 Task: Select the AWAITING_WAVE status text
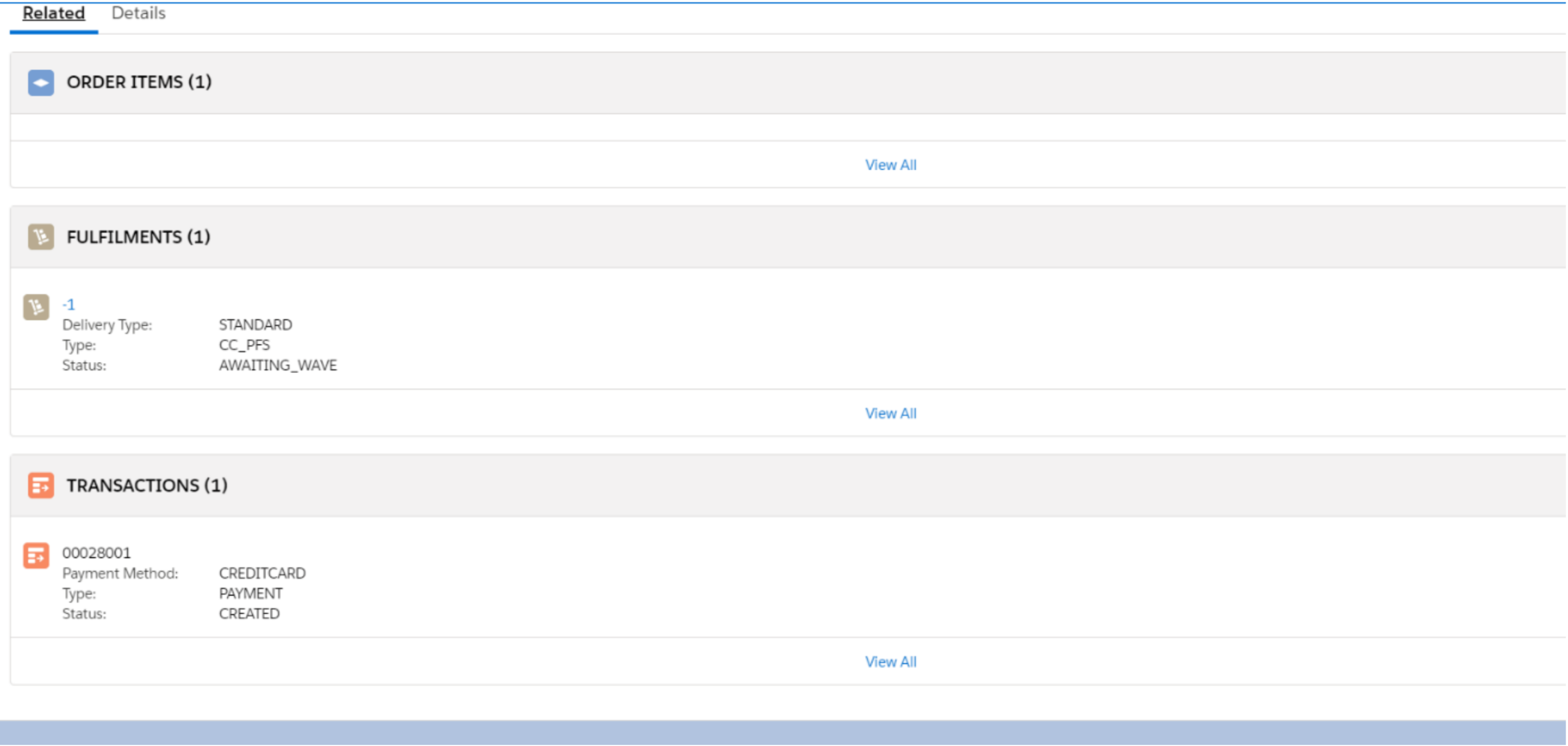278,365
